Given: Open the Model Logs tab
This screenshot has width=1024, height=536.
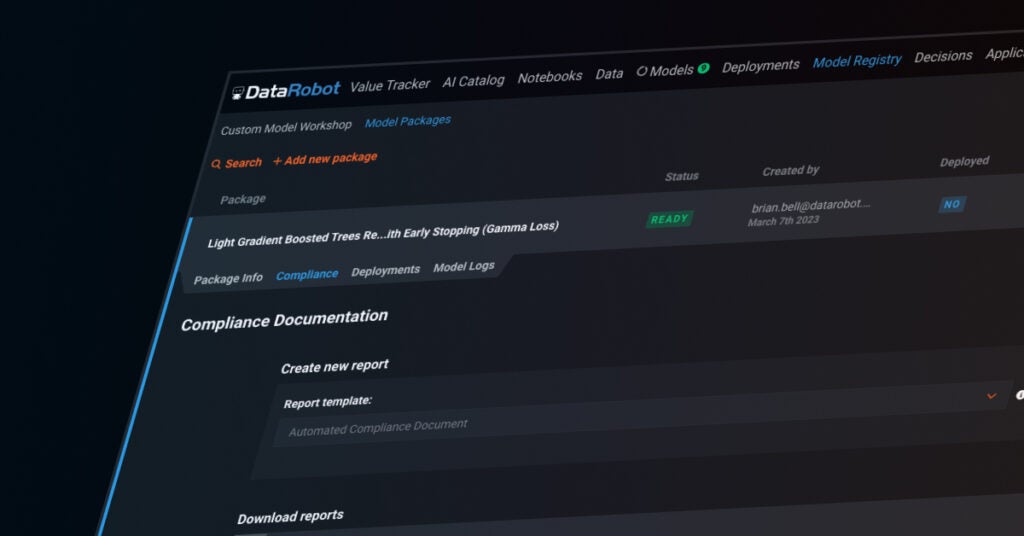Looking at the screenshot, I should click(x=463, y=267).
